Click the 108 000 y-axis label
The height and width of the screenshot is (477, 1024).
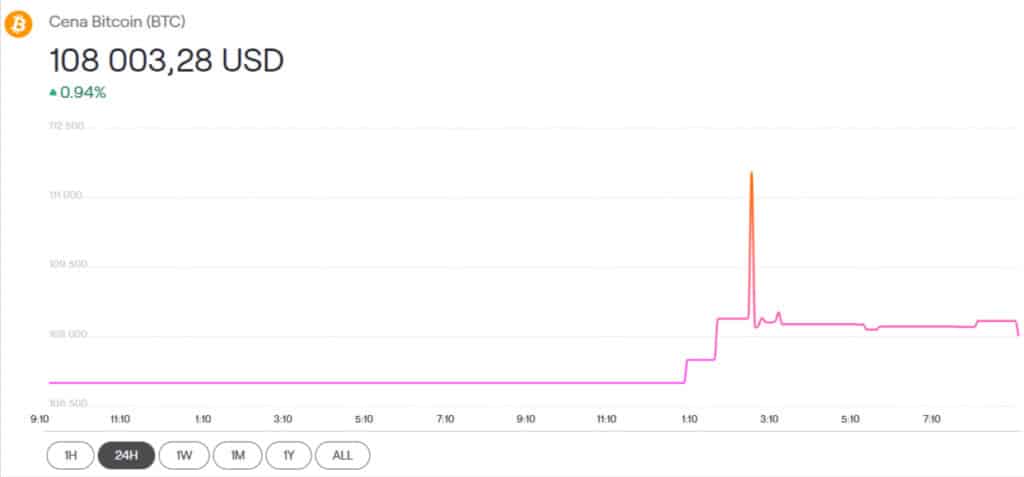tap(66, 335)
